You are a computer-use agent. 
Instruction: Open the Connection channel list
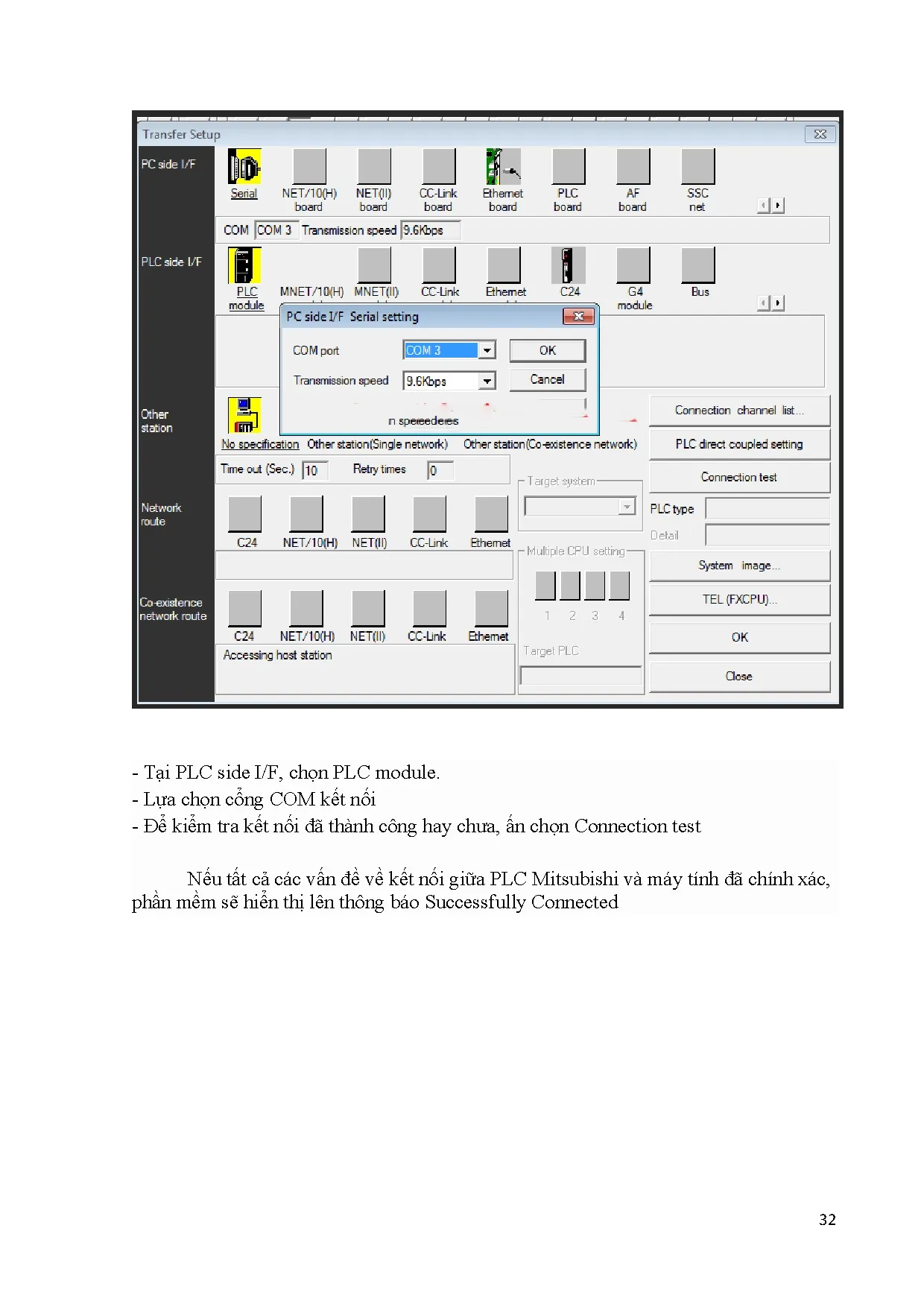point(738,411)
